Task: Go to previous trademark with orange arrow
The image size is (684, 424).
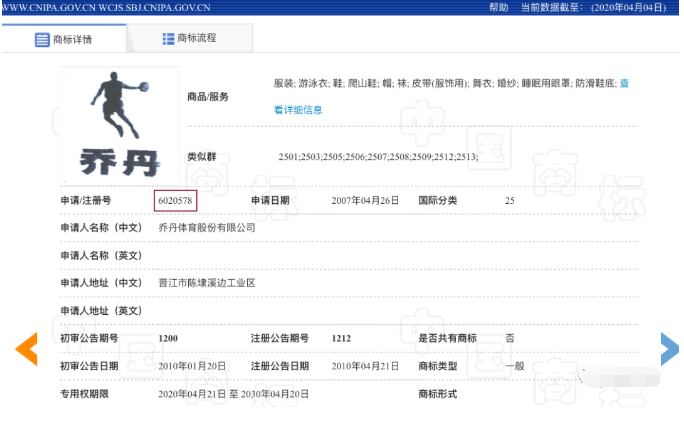Action: (x=27, y=349)
